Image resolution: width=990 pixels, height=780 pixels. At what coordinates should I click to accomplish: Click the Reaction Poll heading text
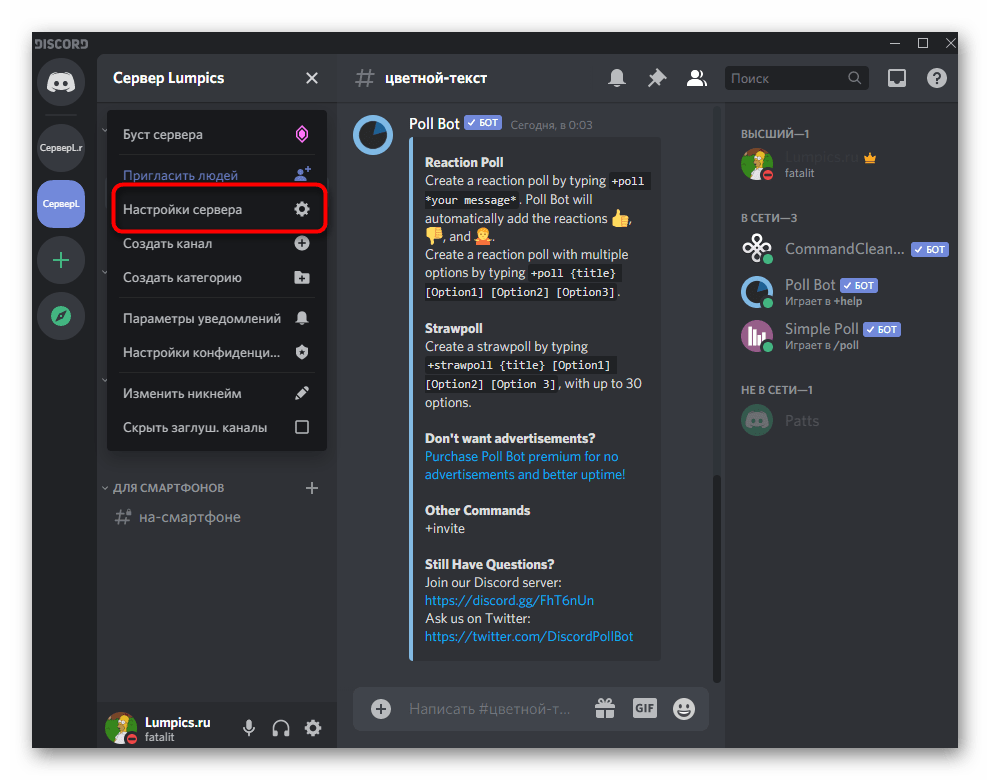point(464,162)
